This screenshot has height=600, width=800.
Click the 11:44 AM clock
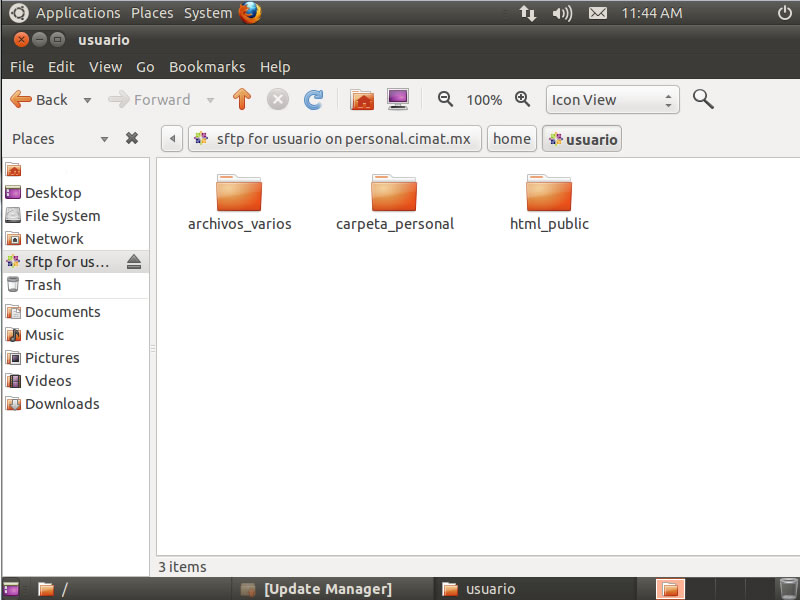(652, 13)
